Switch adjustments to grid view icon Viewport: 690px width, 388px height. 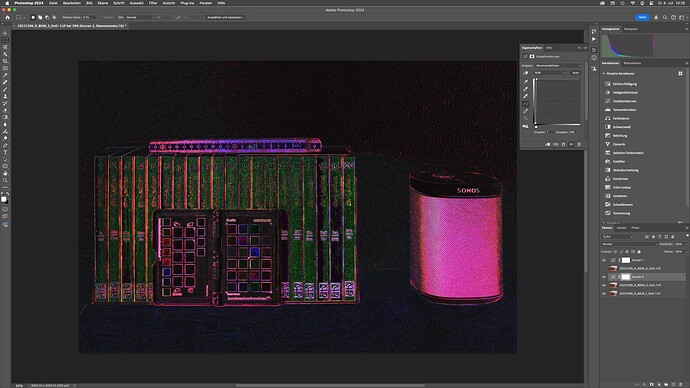pos(680,73)
